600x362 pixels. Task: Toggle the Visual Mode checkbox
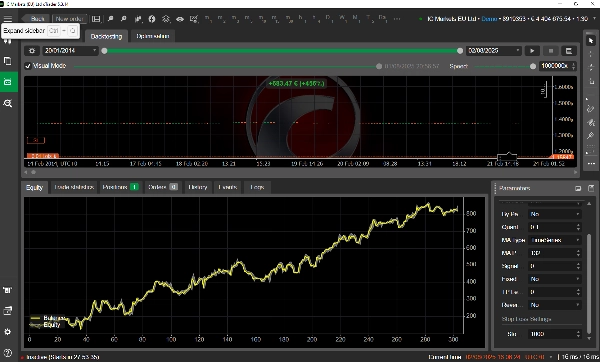pos(28,66)
